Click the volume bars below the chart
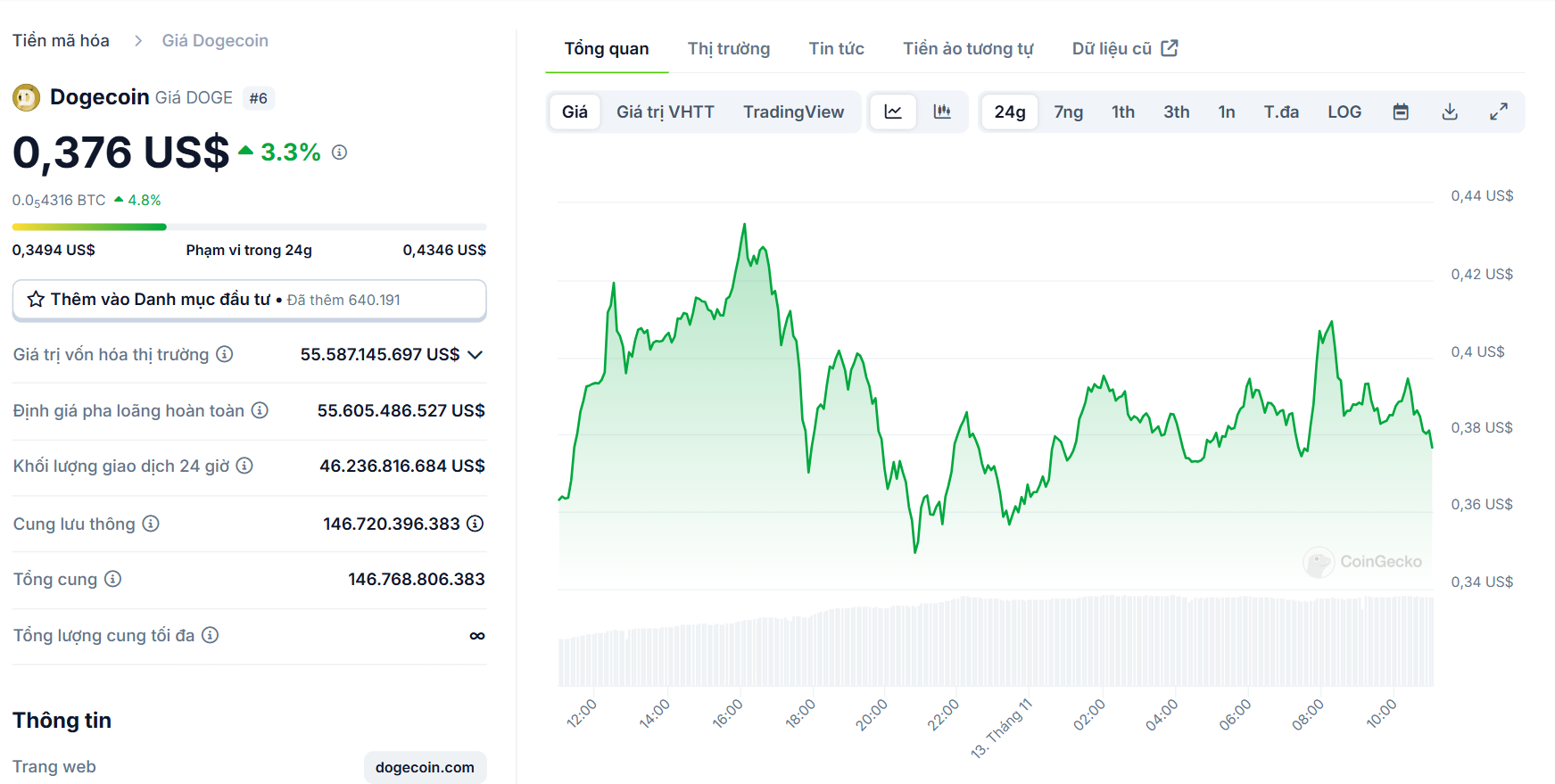 coord(996,642)
